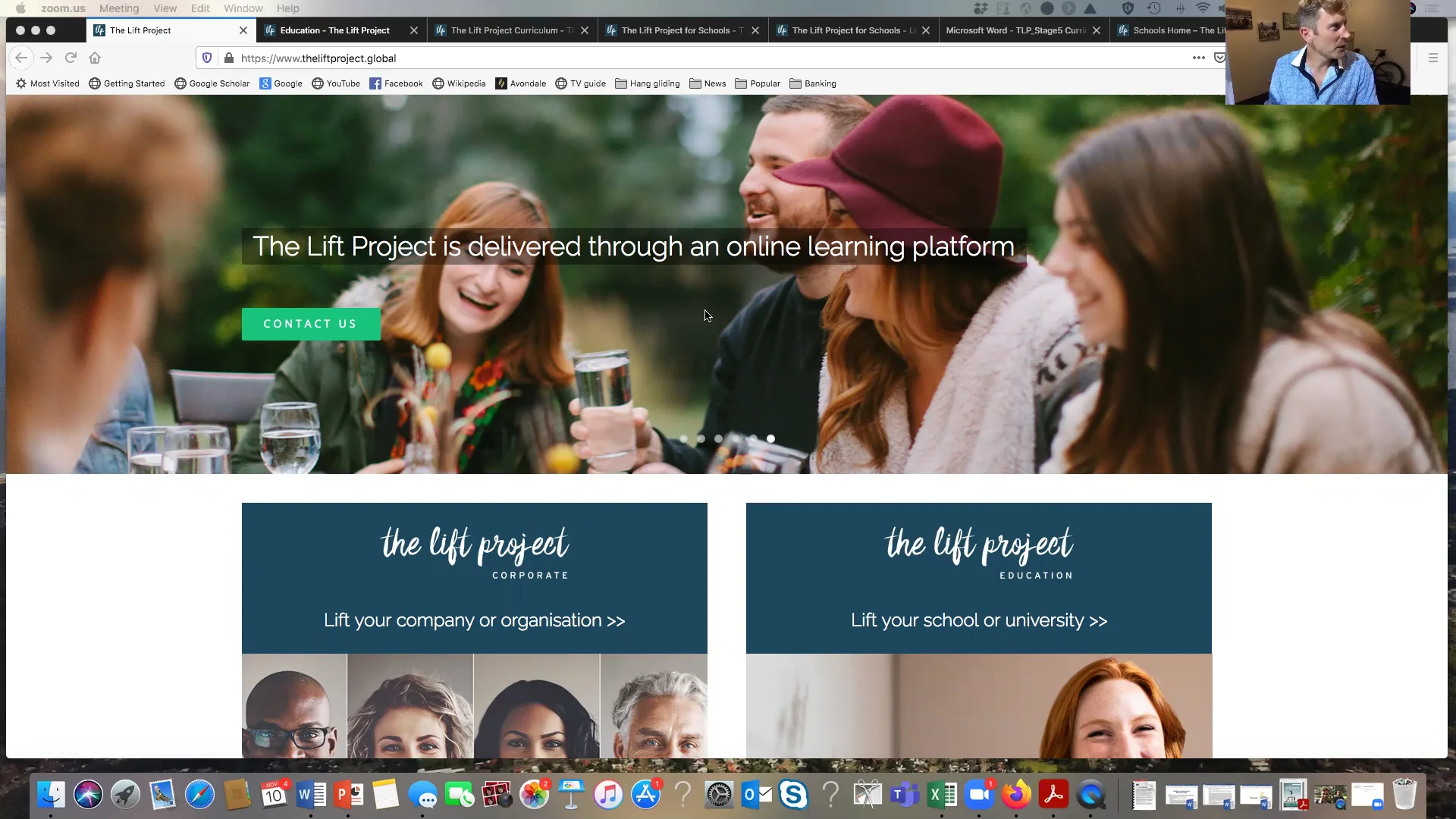Open the Wi-Fi menu in the menu bar
1456x819 pixels.
(x=1203, y=8)
